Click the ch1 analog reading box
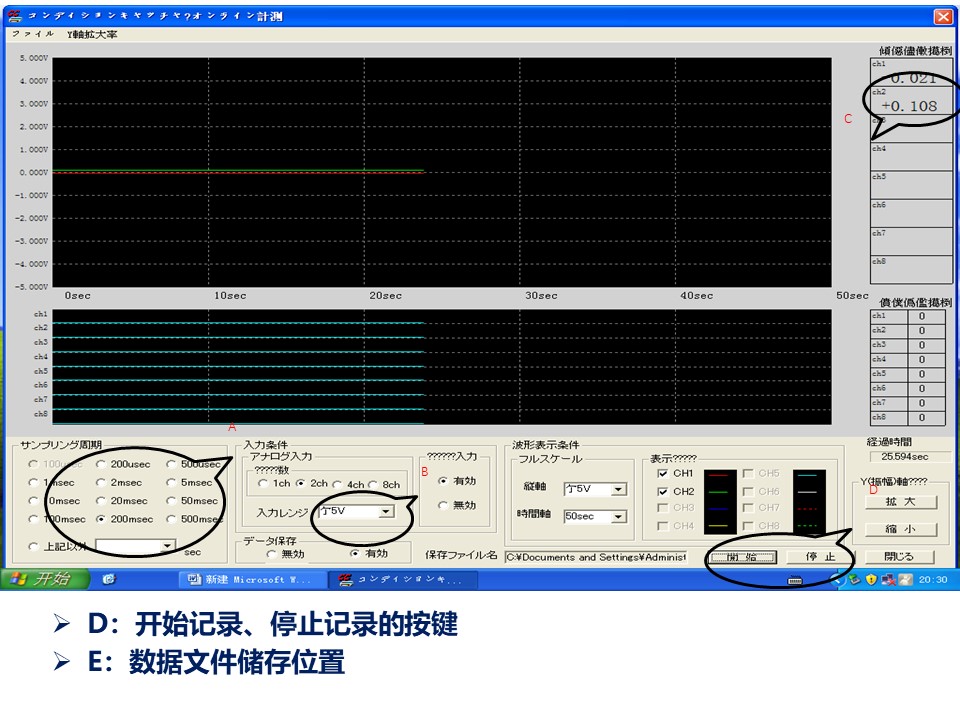 click(912, 72)
